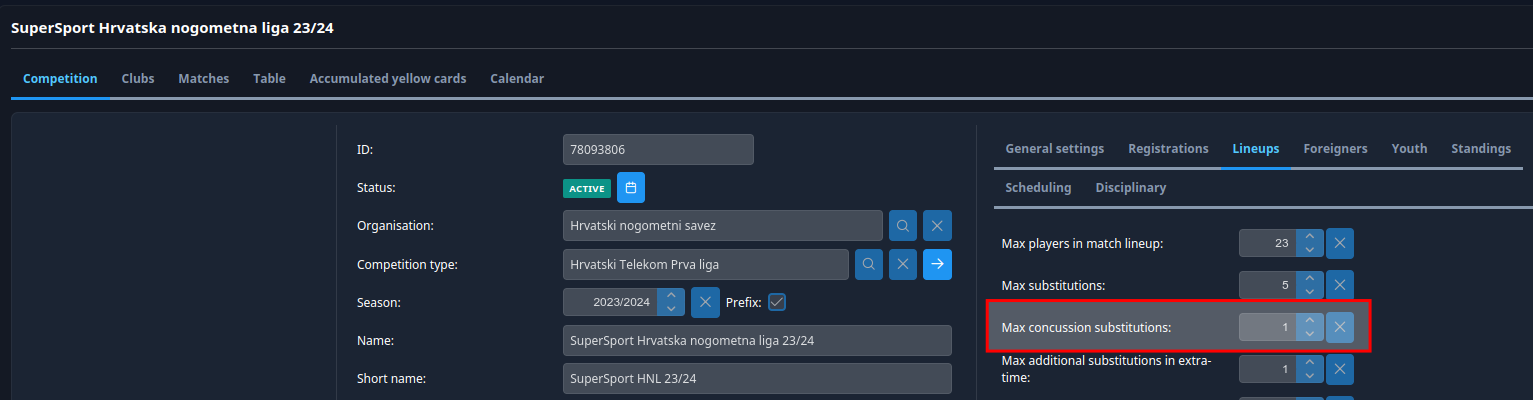Open the status calendar icon button
Image resolution: width=1533 pixels, height=400 pixels.
pos(630,188)
